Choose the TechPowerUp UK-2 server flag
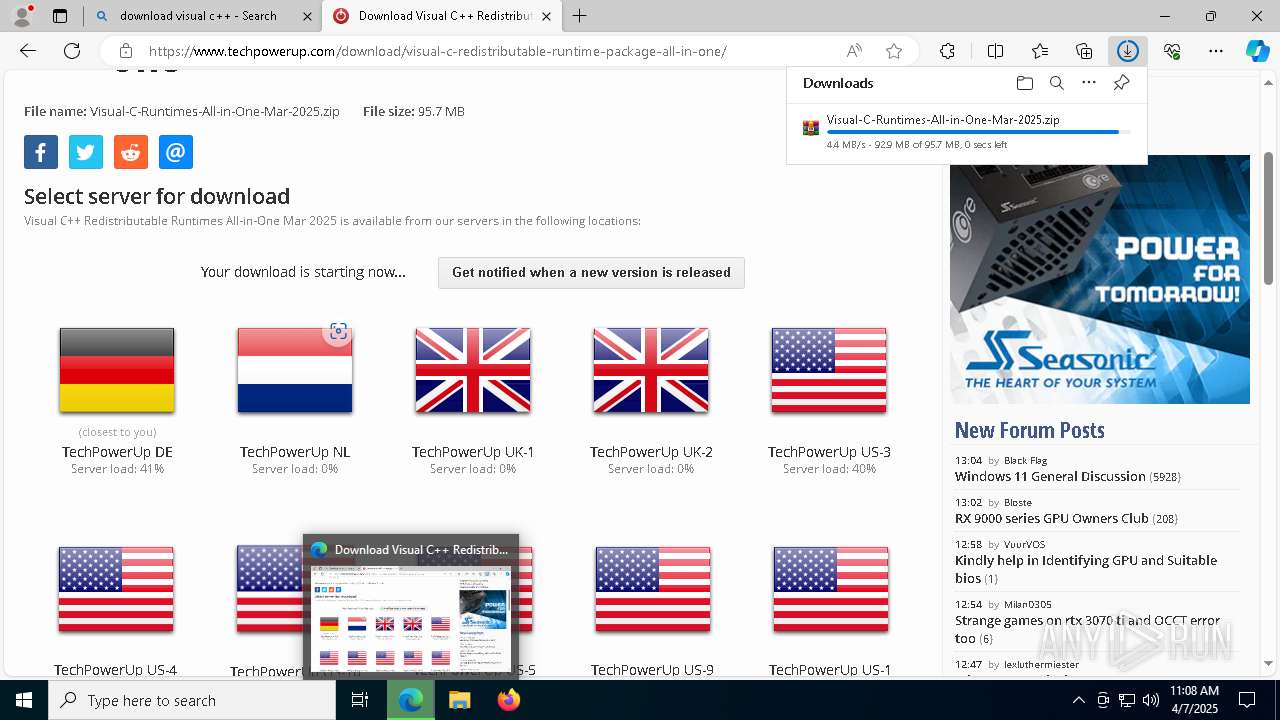 pyautogui.click(x=651, y=370)
